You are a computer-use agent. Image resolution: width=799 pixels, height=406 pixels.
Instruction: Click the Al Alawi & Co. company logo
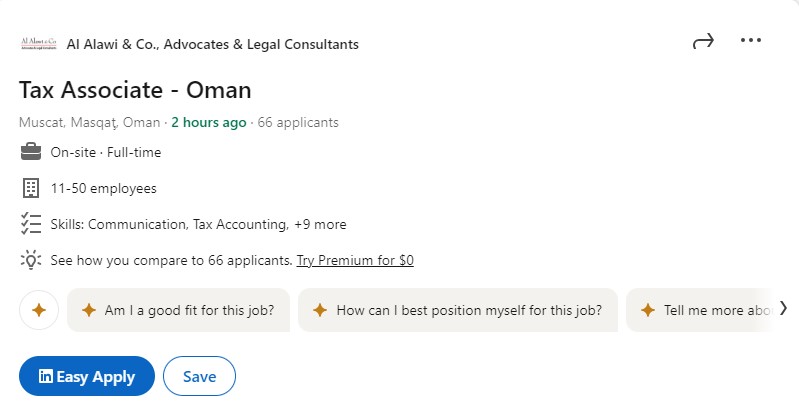pos(39,44)
